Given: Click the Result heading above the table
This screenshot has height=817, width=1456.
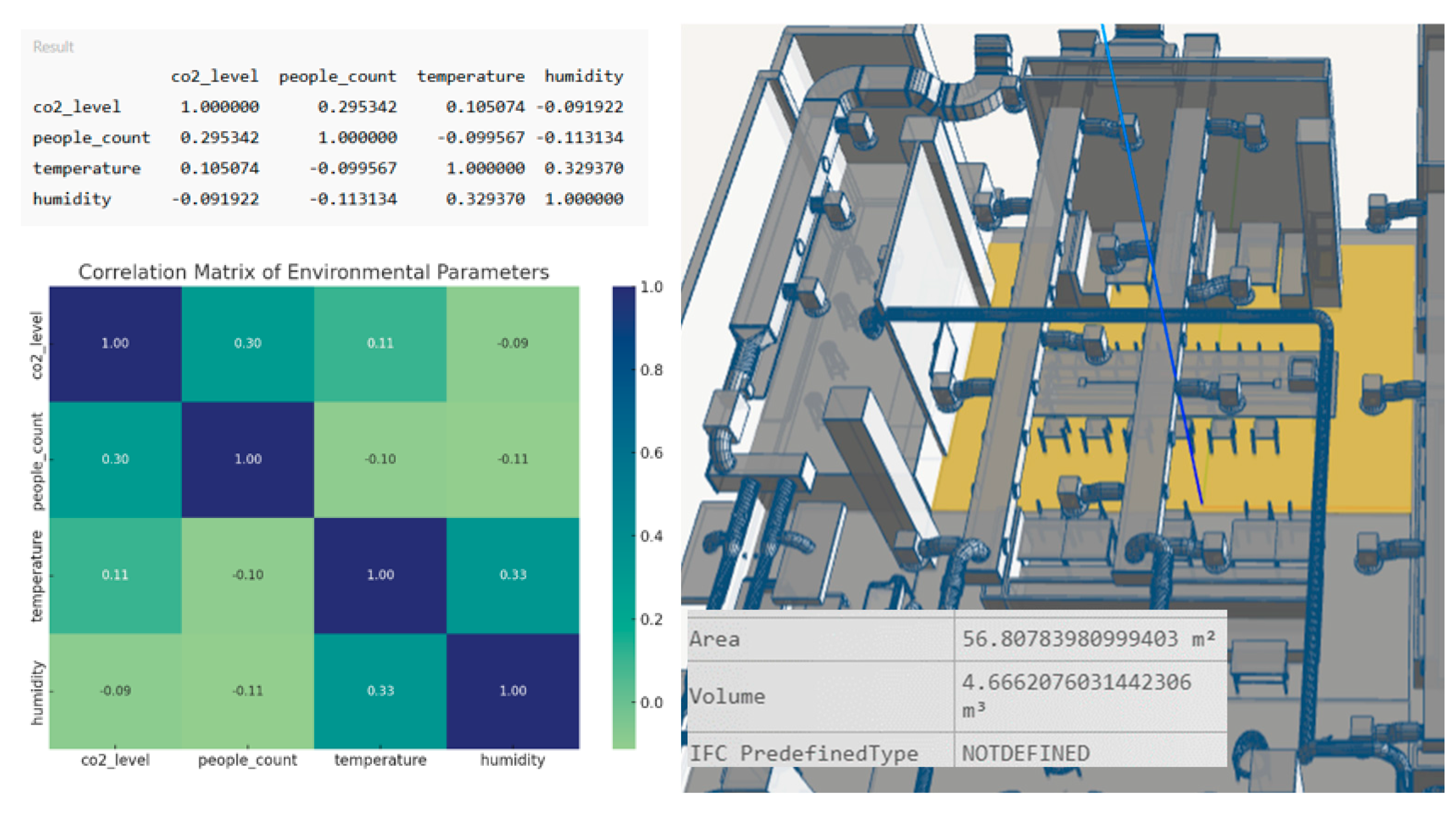Looking at the screenshot, I should pyautogui.click(x=53, y=47).
